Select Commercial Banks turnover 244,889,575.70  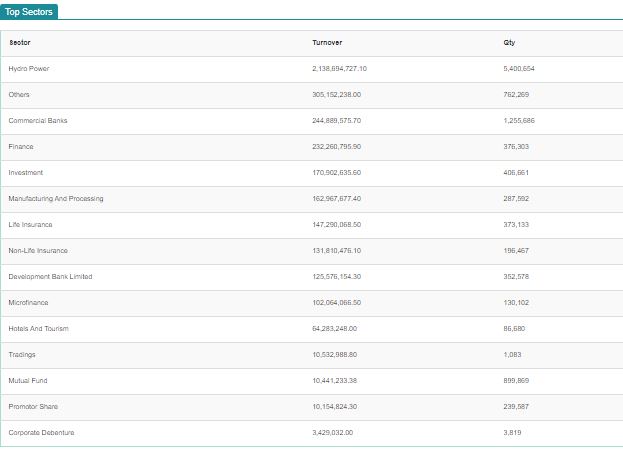pyautogui.click(x=337, y=120)
